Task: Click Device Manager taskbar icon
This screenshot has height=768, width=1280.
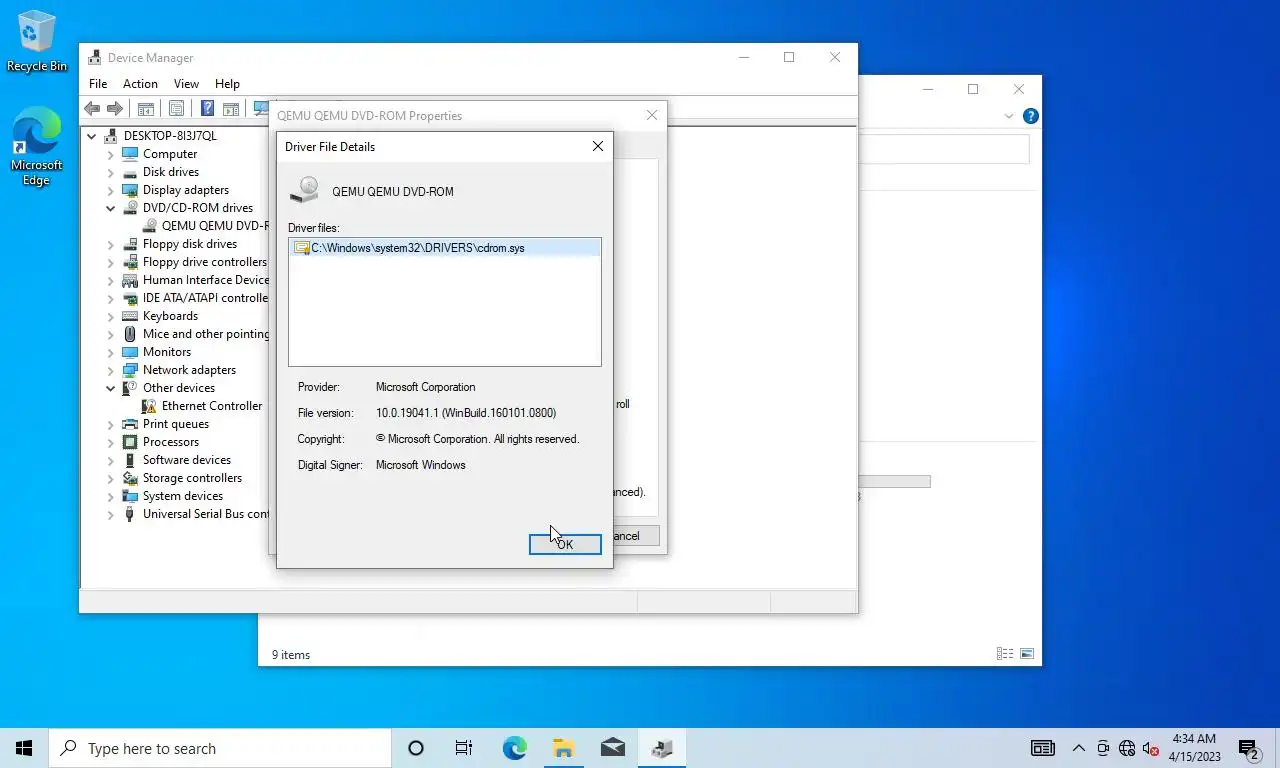Action: coord(661,748)
